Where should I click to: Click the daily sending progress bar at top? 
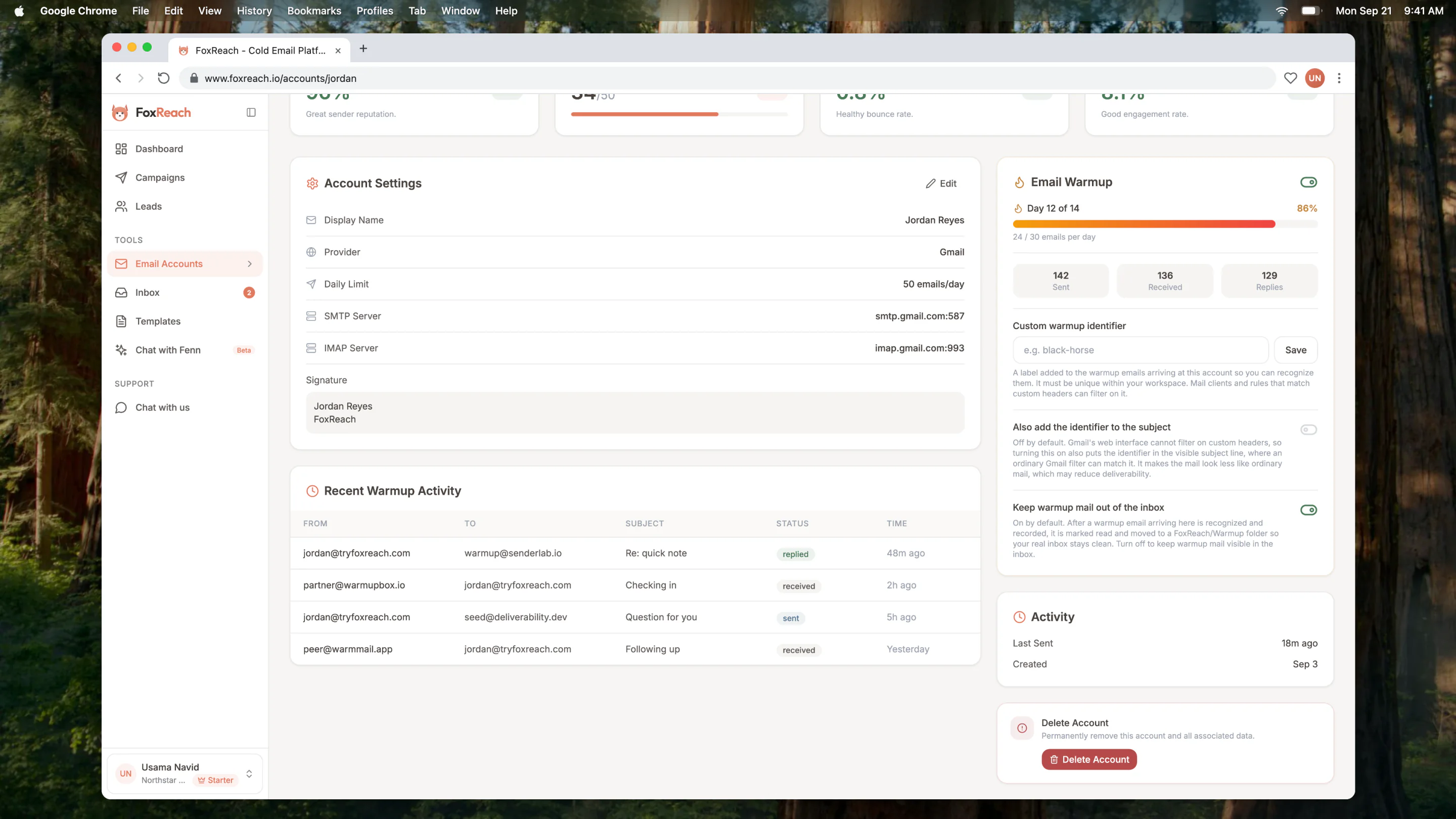pos(679,114)
